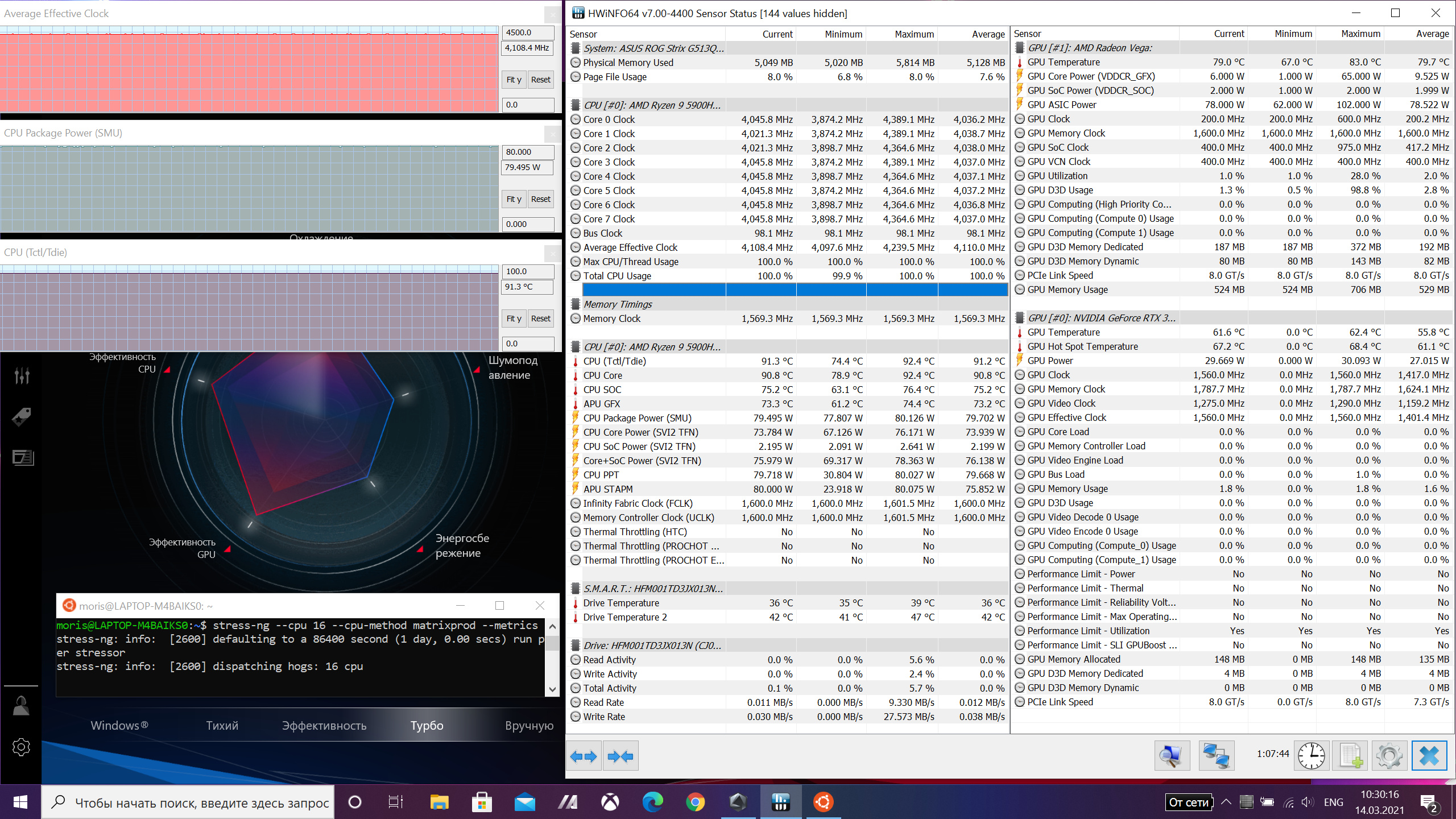Screen dimensions: 1456x819
Task: Select the Core 0 Clock row
Action: click(x=788, y=119)
